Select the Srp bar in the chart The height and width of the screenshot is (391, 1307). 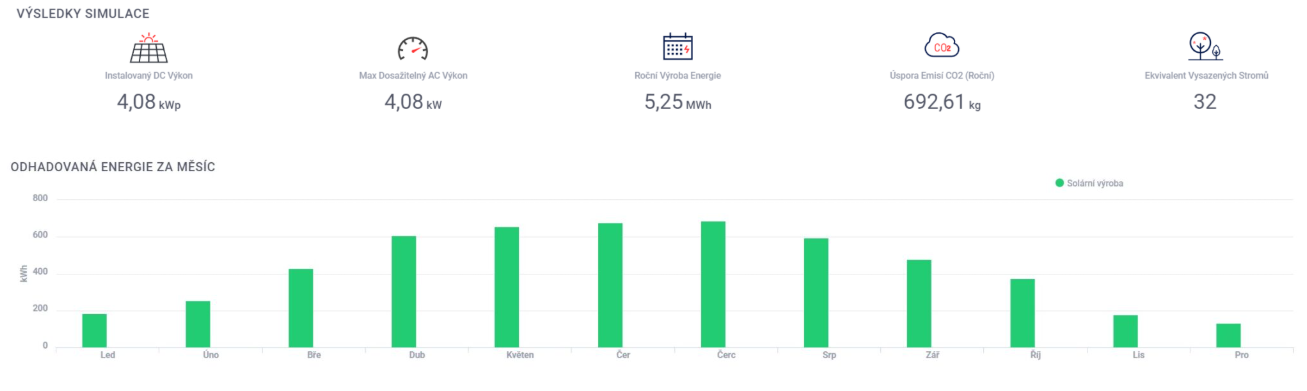[816, 293]
